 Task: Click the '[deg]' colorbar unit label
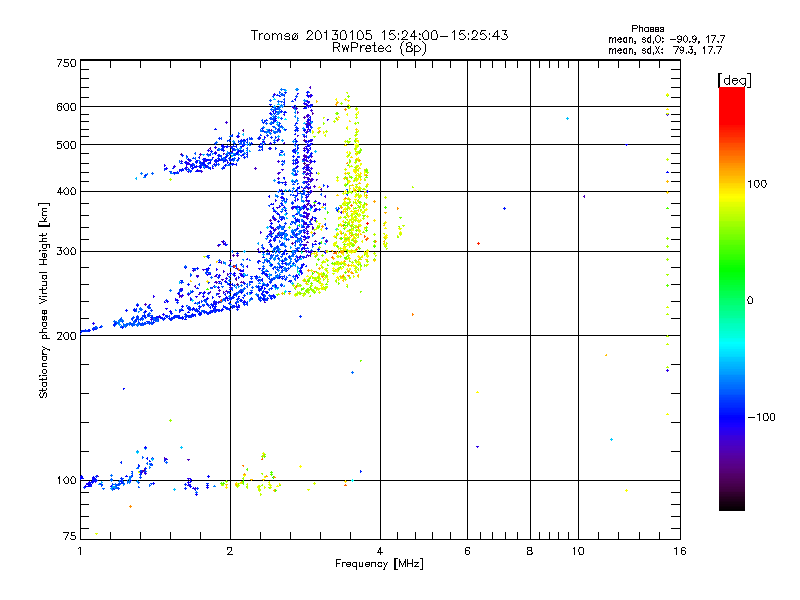click(x=734, y=80)
